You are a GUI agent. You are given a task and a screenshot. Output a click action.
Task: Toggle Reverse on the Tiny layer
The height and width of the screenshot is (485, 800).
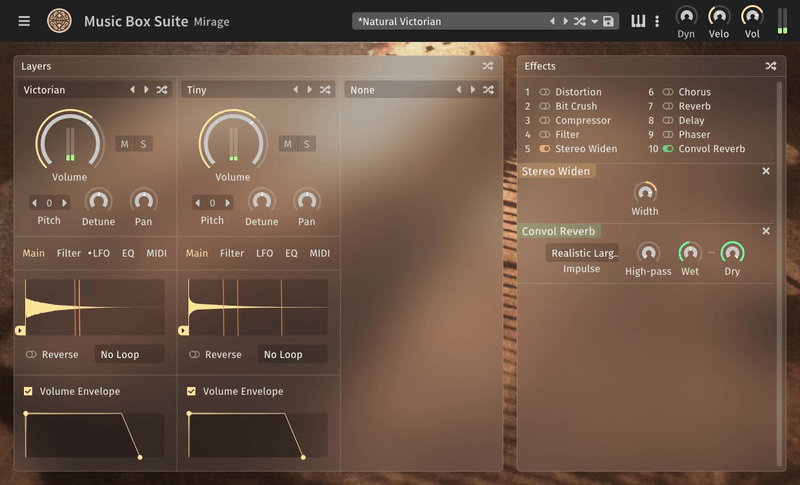click(x=194, y=354)
